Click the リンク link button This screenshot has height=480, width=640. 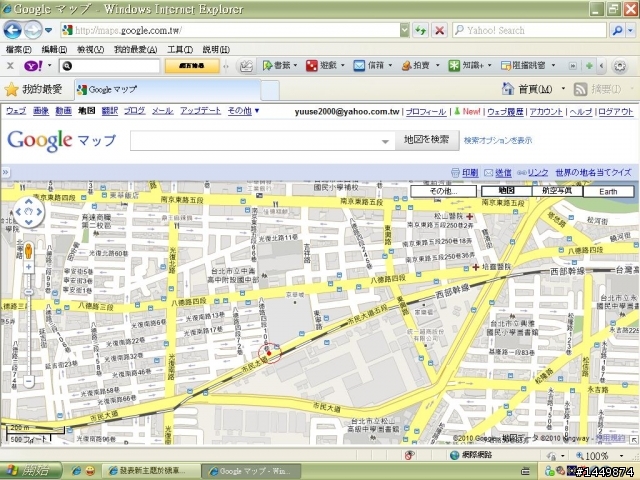coord(538,173)
